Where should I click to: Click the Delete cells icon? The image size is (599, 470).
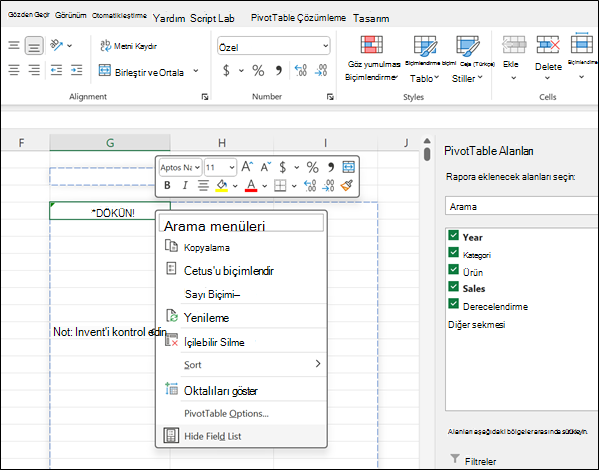[548, 45]
